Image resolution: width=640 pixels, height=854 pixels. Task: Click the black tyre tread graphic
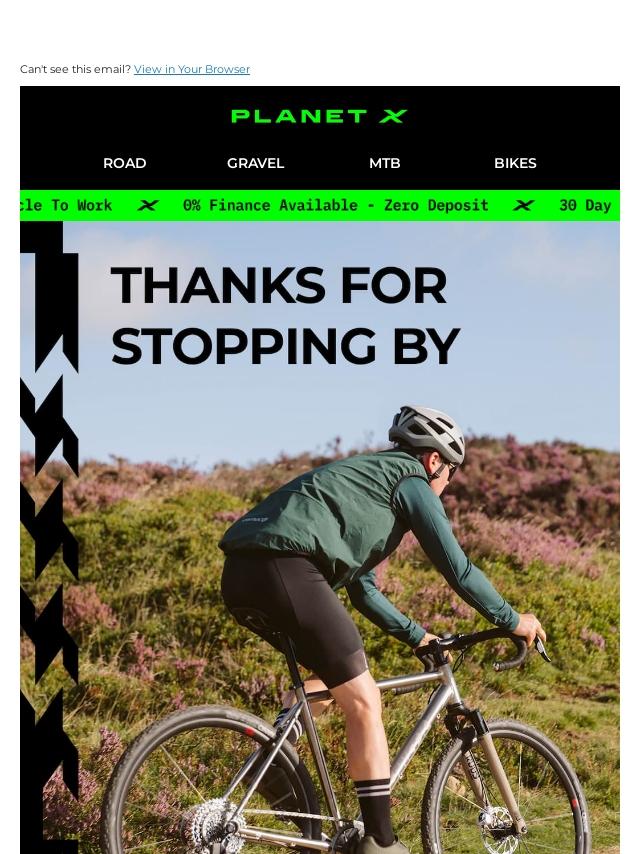(x=49, y=537)
